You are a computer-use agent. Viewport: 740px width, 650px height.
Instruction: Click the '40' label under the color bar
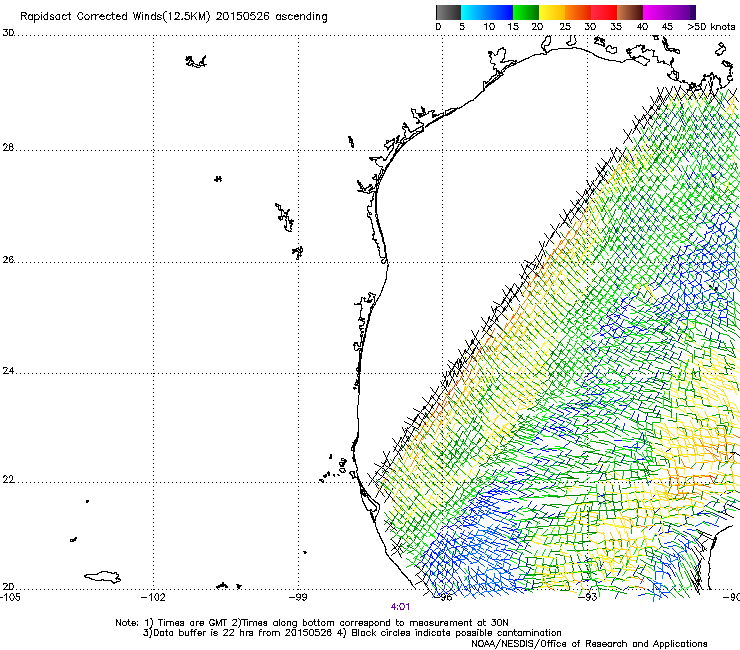(x=642, y=27)
